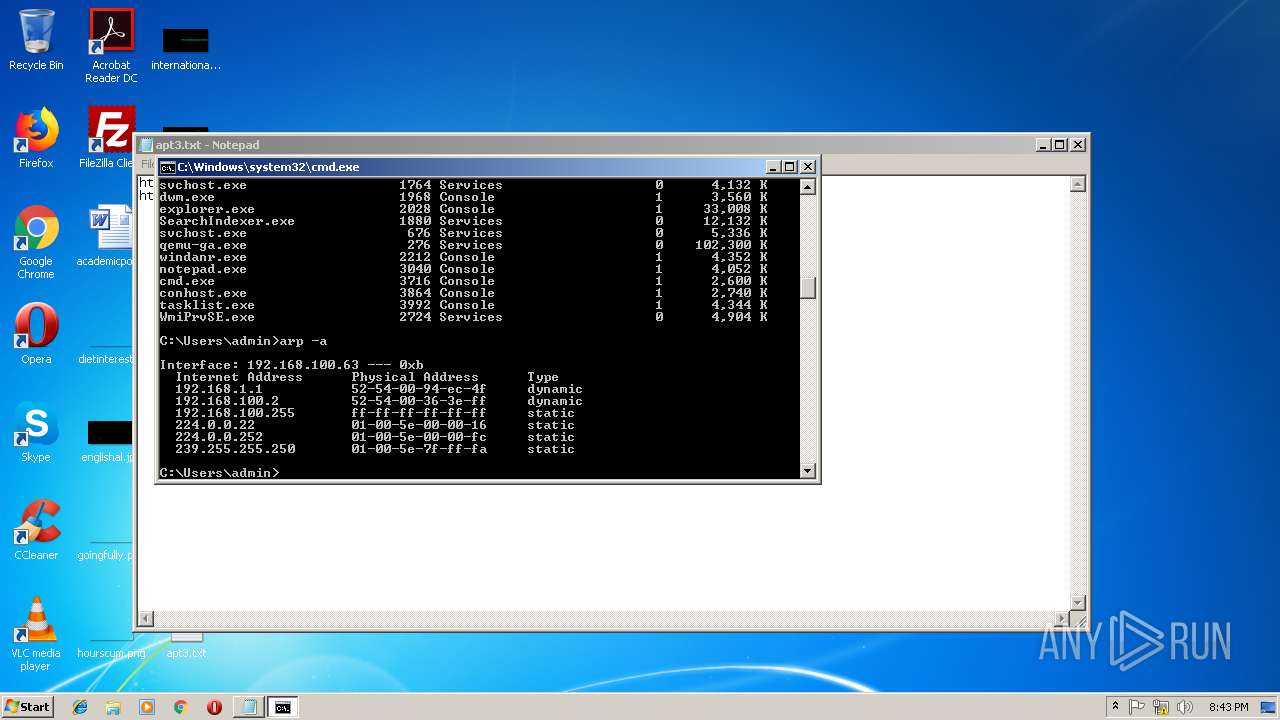Launch Acrobat Reader DC from desktop
This screenshot has width=1280, height=720.
(x=111, y=46)
